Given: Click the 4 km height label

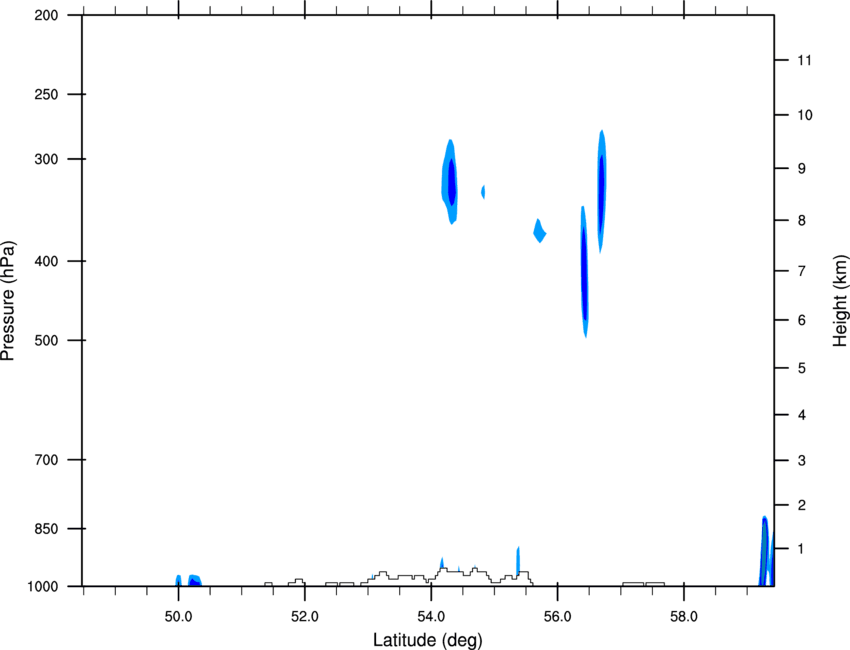Looking at the screenshot, I should [802, 415].
